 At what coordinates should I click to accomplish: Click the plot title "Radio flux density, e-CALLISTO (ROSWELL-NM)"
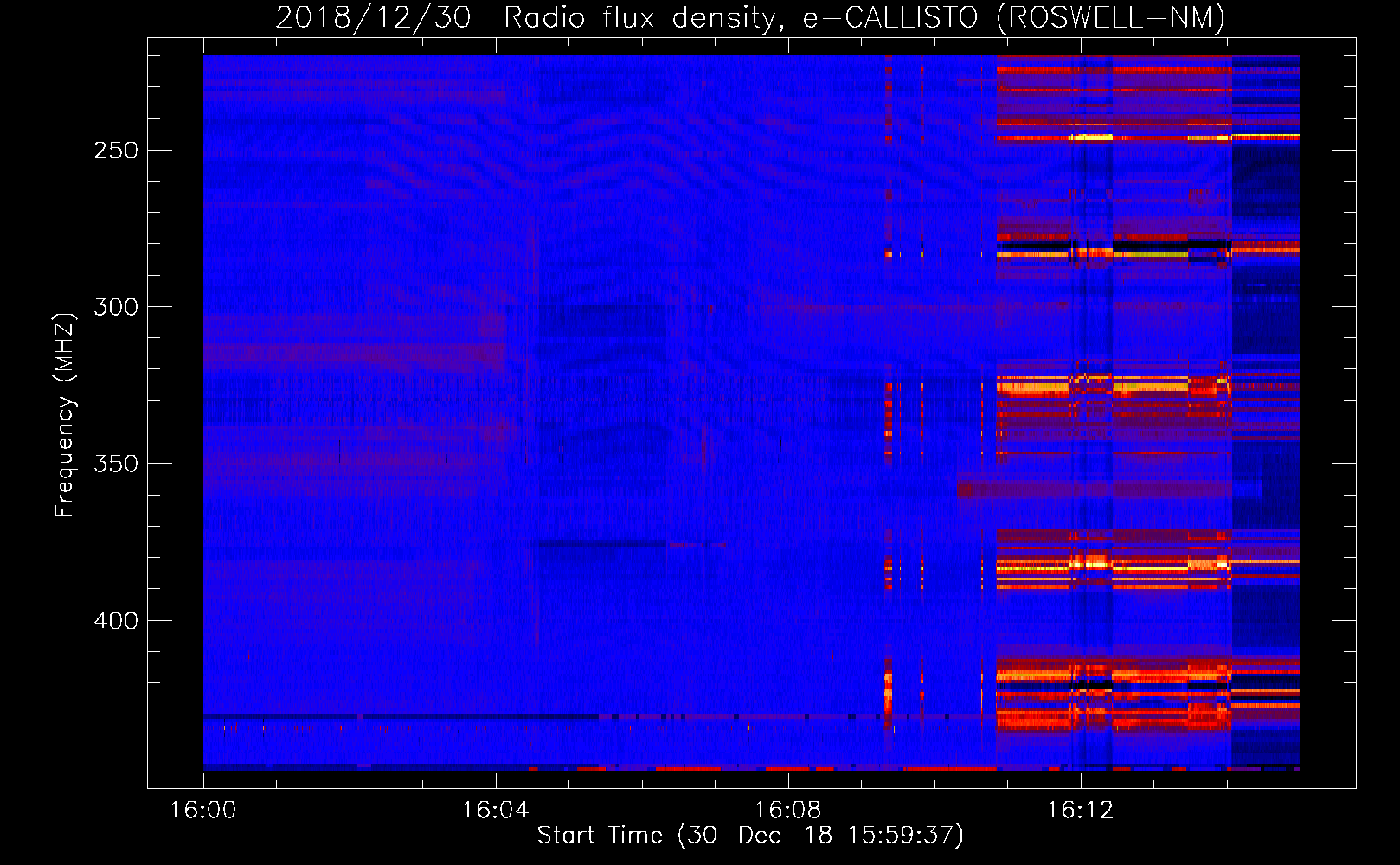point(864,17)
